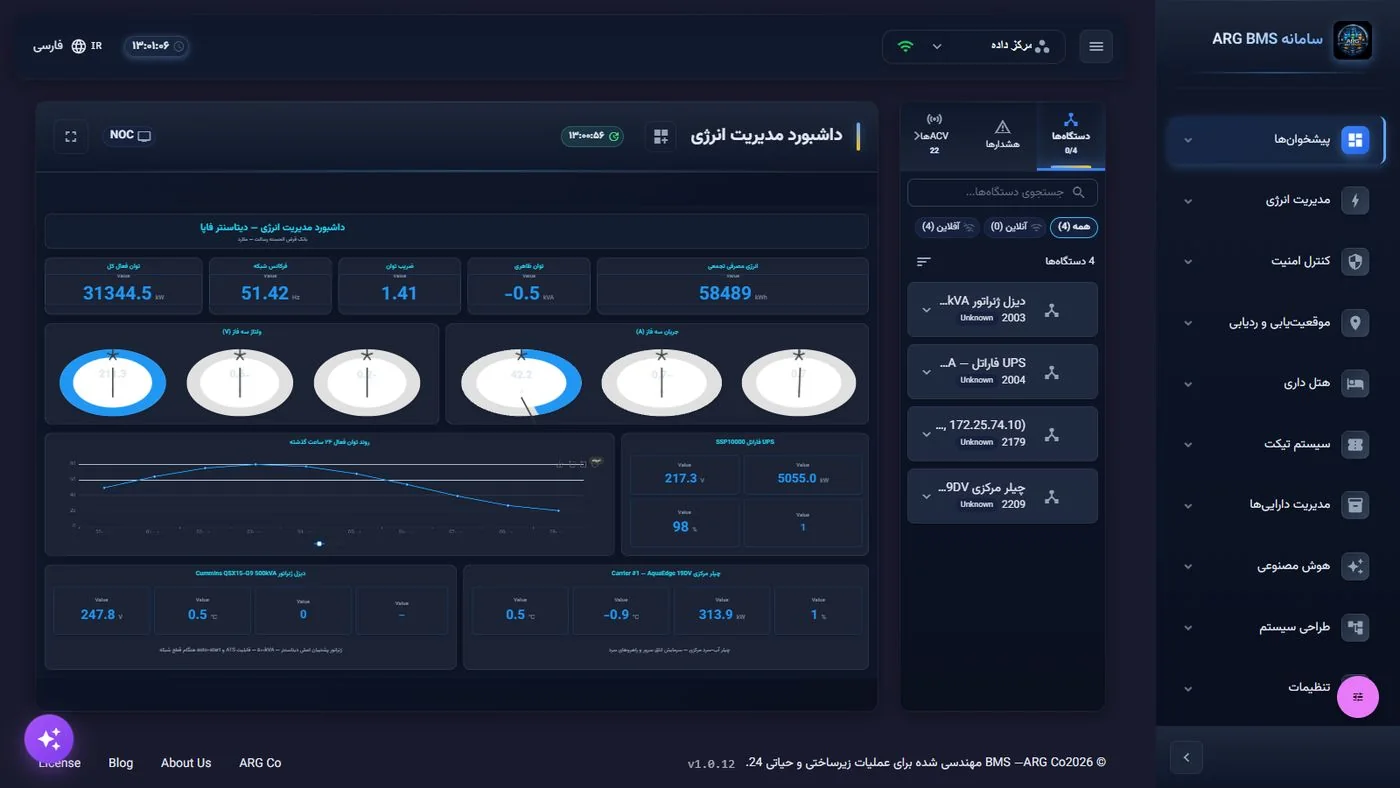1400x788 pixels.
Task: Click the shield icon for کنترل امنیت
Action: (x=1355, y=262)
